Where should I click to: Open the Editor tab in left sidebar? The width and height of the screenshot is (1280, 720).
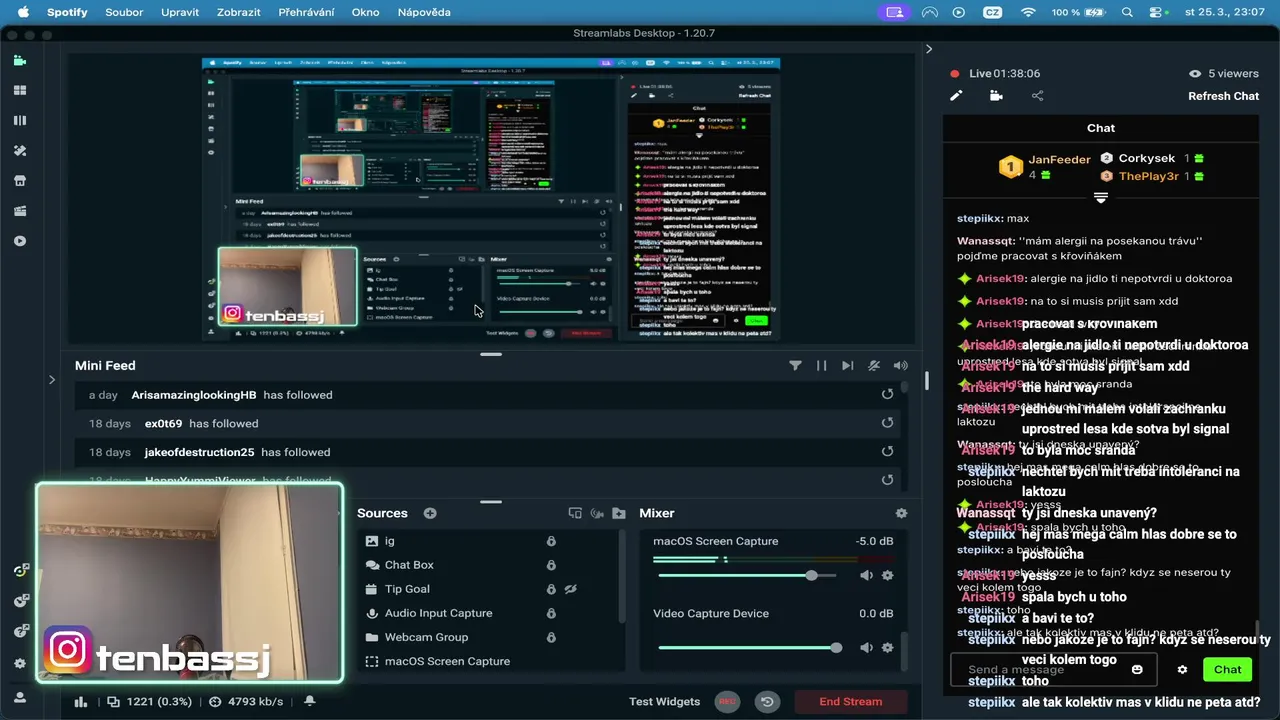[20, 60]
